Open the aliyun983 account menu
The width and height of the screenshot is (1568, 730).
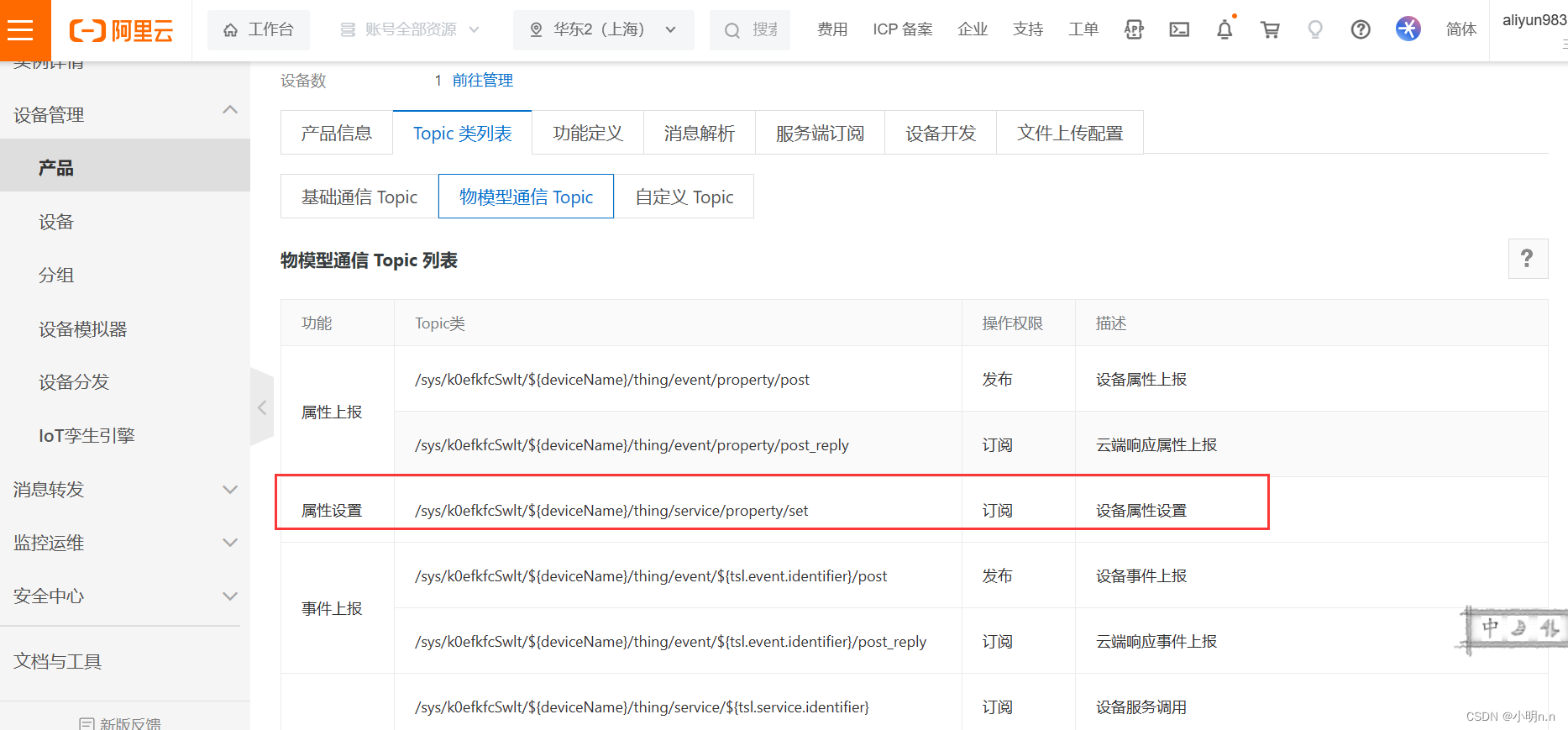point(1534,20)
